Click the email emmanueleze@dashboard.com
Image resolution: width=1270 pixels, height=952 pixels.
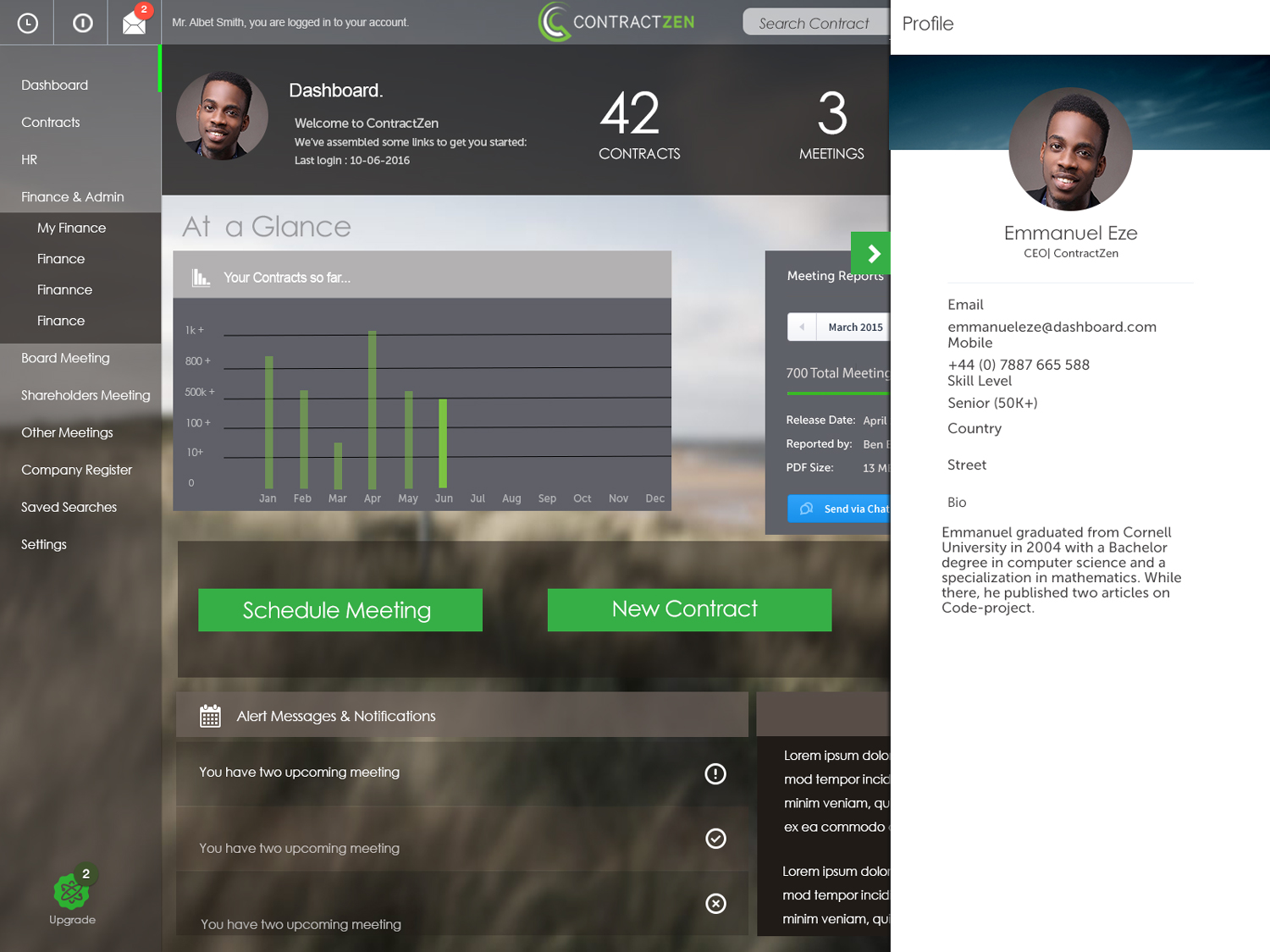[1052, 327]
